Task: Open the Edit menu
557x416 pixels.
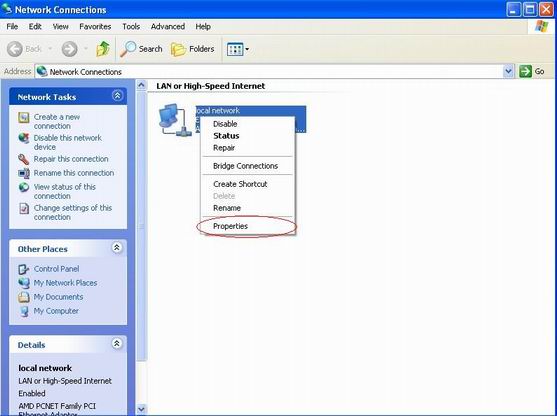Action: 35,27
